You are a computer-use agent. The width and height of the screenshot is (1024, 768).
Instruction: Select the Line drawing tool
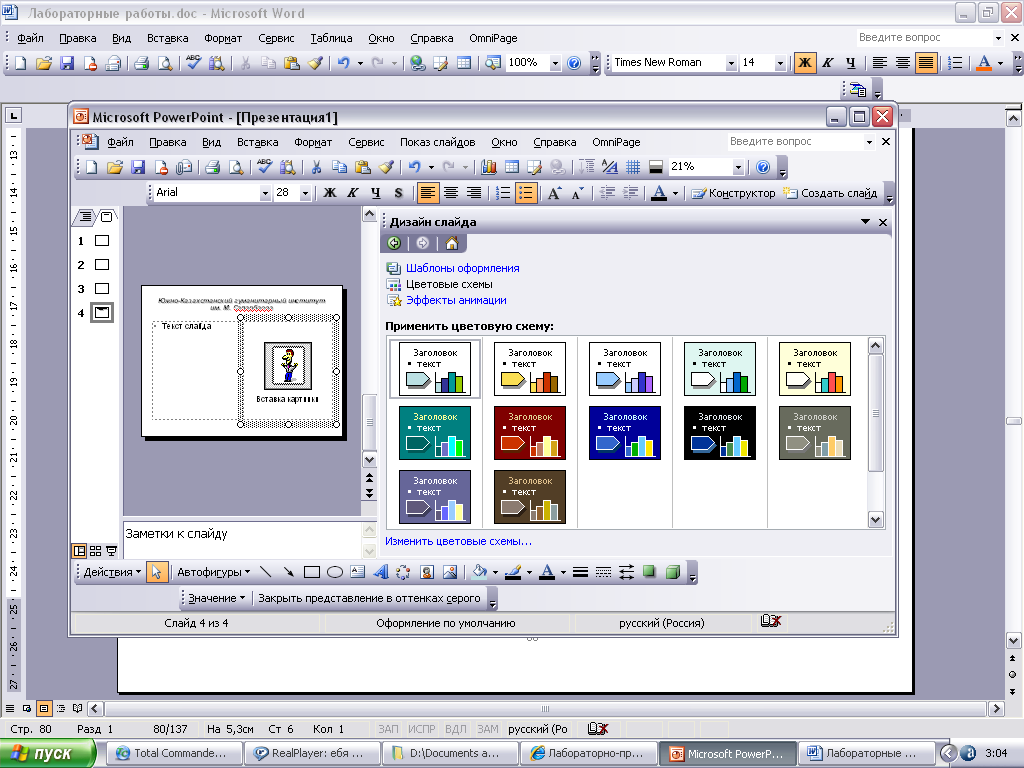pos(265,572)
